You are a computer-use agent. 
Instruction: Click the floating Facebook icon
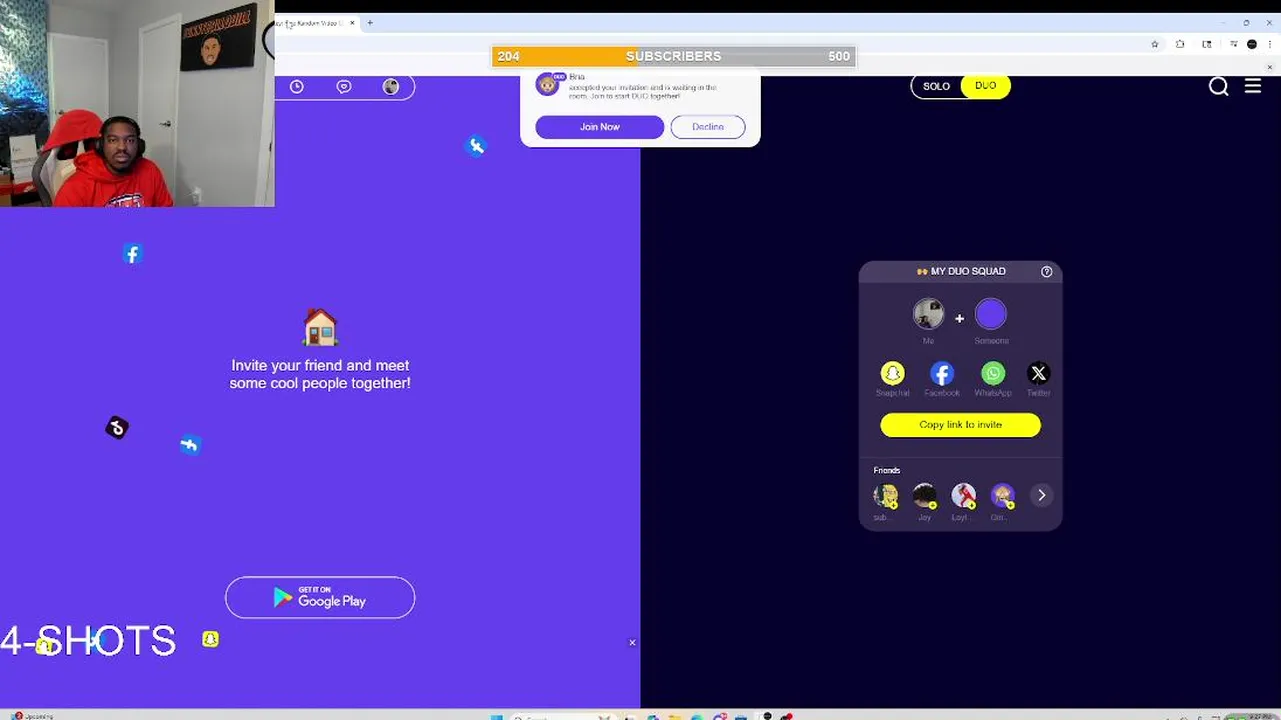click(x=132, y=254)
